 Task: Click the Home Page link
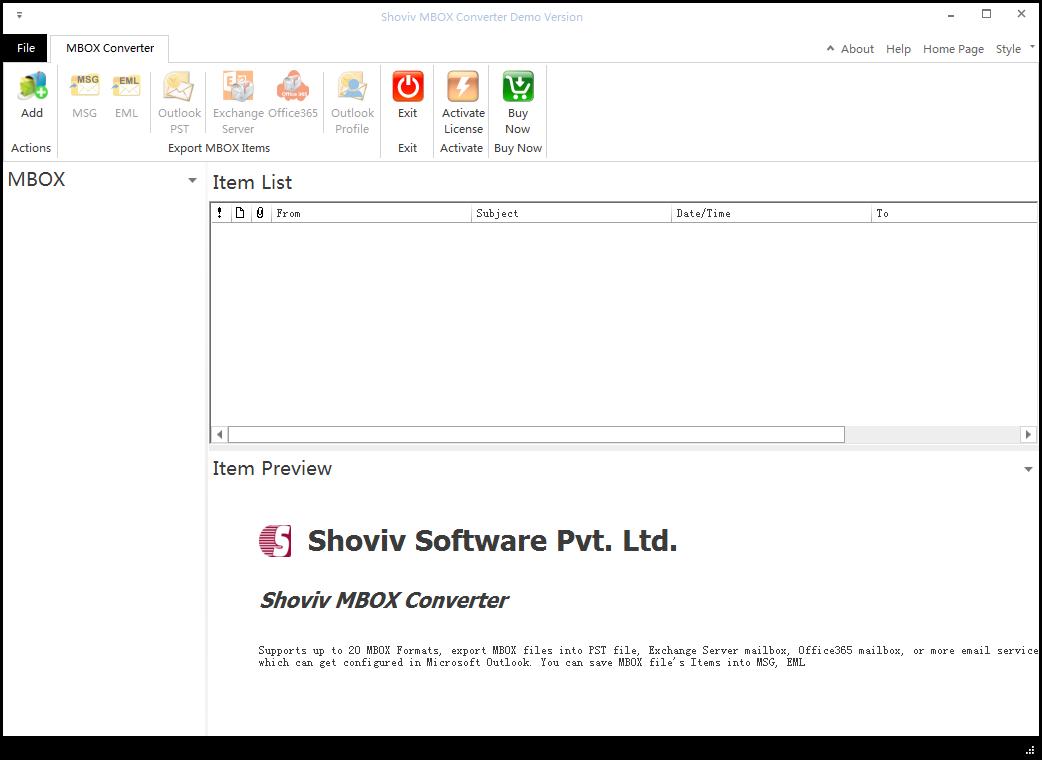[x=953, y=49]
